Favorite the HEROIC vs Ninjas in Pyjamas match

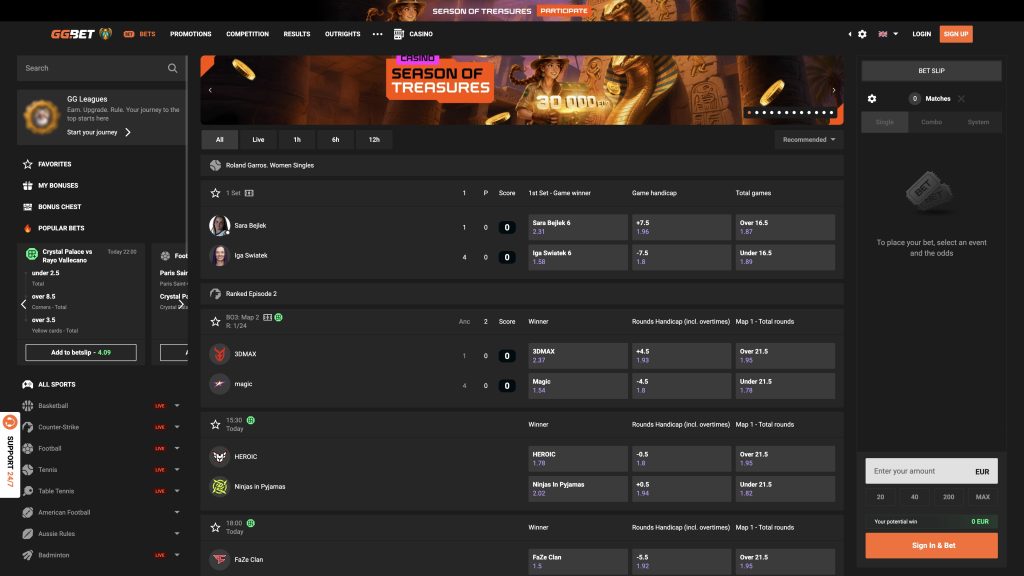[215, 424]
